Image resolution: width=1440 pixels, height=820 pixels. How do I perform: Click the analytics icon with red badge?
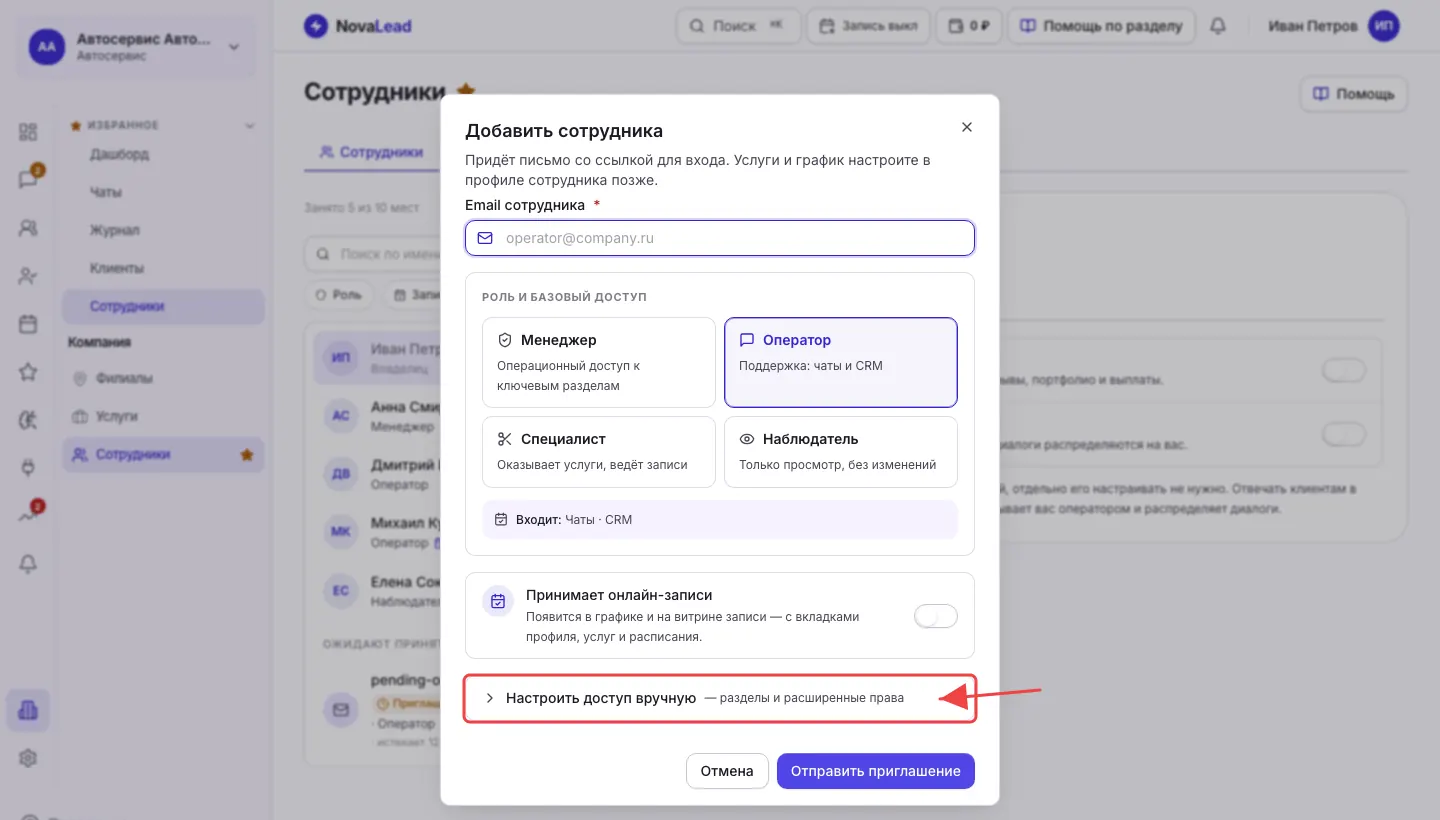[28, 516]
